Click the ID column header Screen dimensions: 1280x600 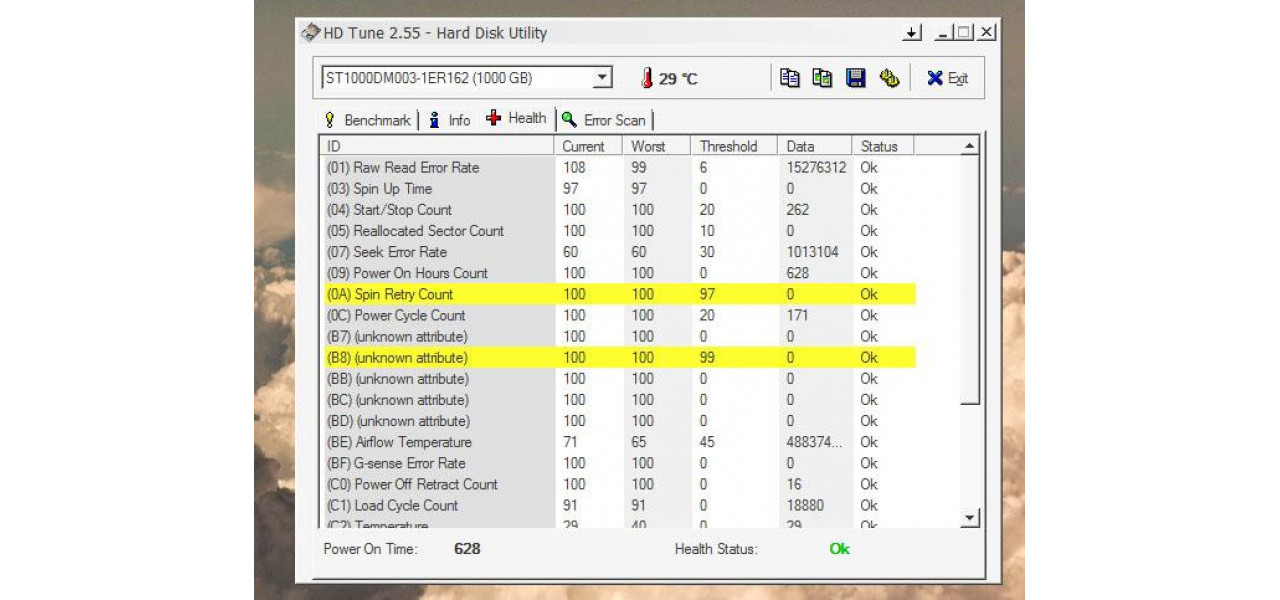pos(438,146)
